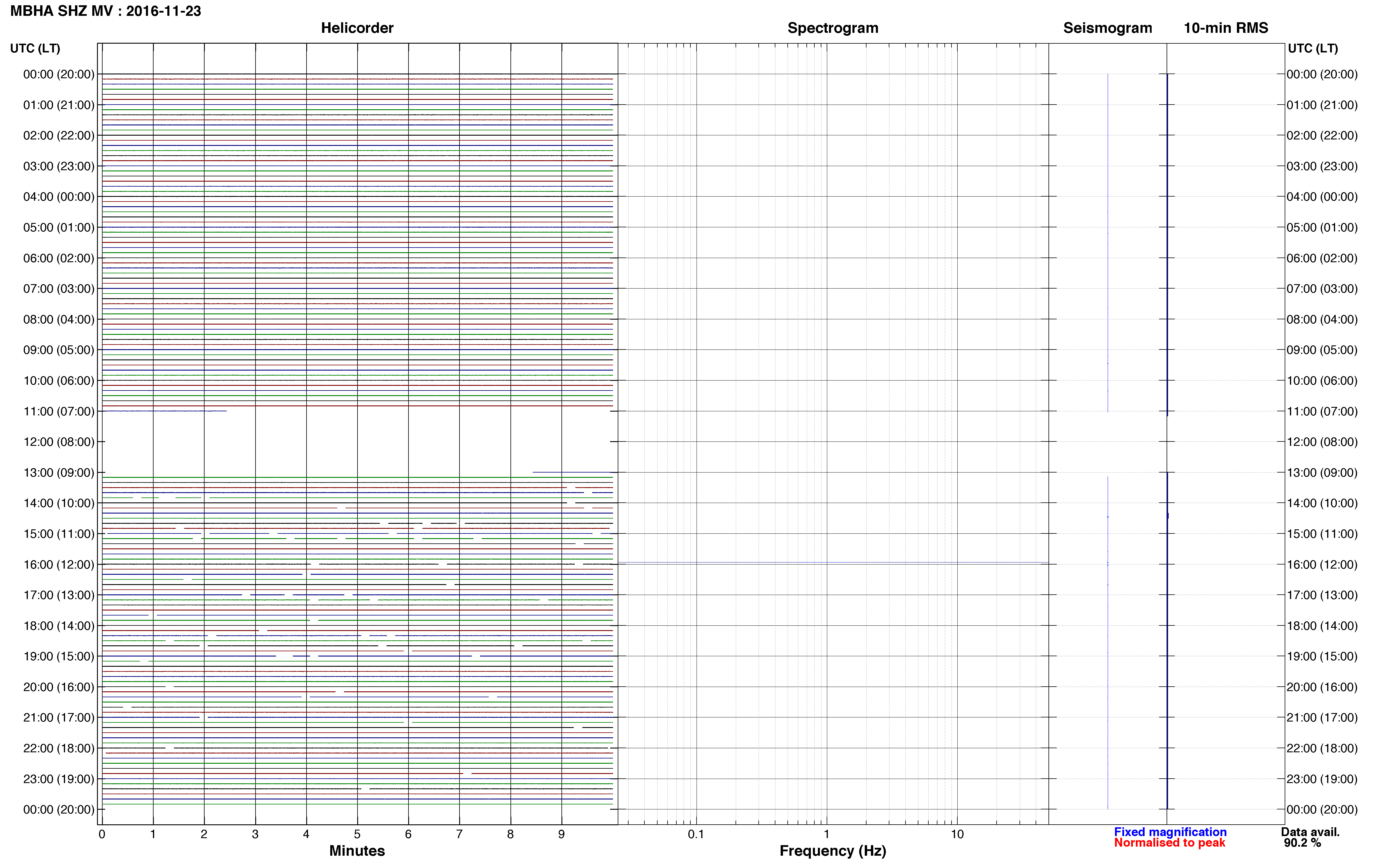Click the left '02:00 (22:00)' time label
Screen dimensions: 1389x868
pos(59,135)
